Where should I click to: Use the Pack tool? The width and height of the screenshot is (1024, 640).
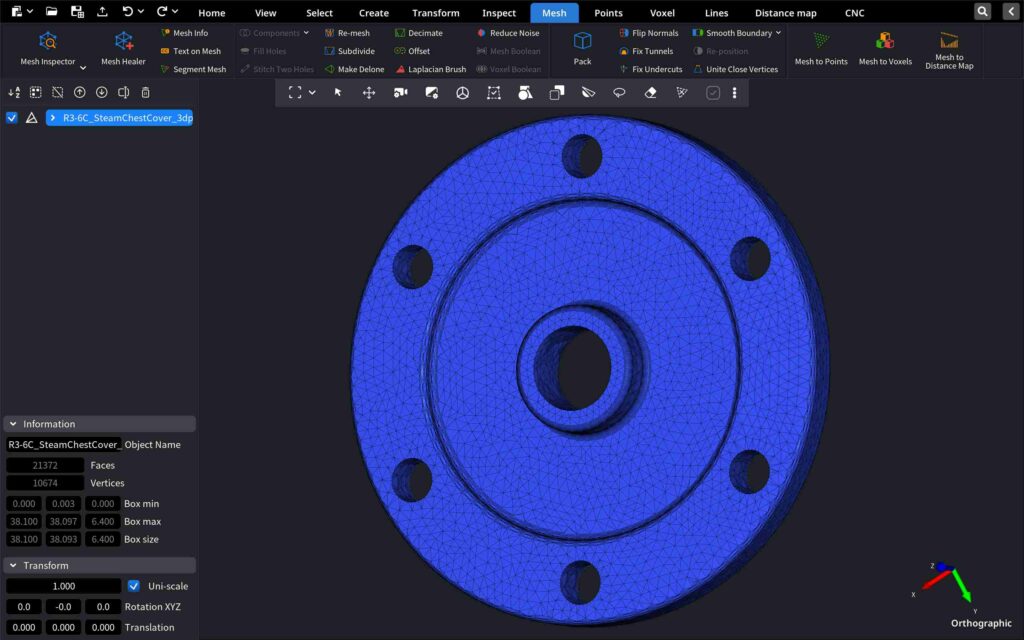581,47
